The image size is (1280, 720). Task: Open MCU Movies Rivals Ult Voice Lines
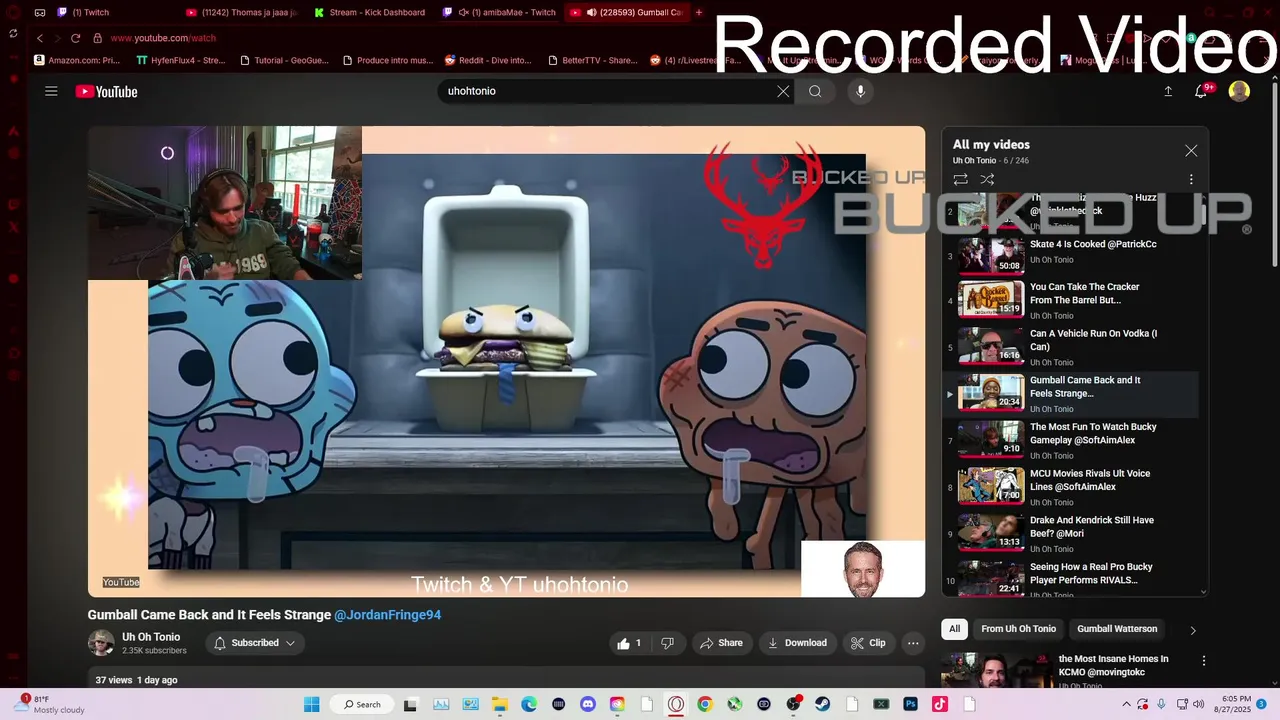tap(1070, 487)
